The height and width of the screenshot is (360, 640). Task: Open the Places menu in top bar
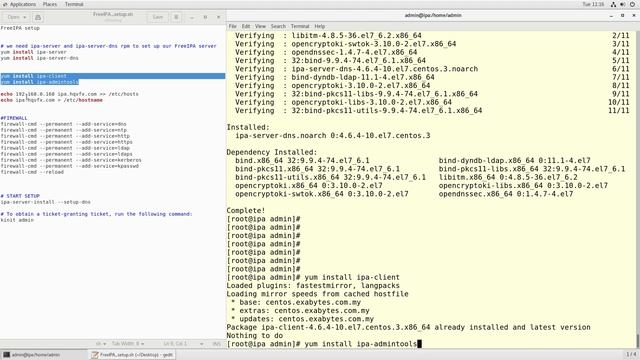(x=50, y=4)
